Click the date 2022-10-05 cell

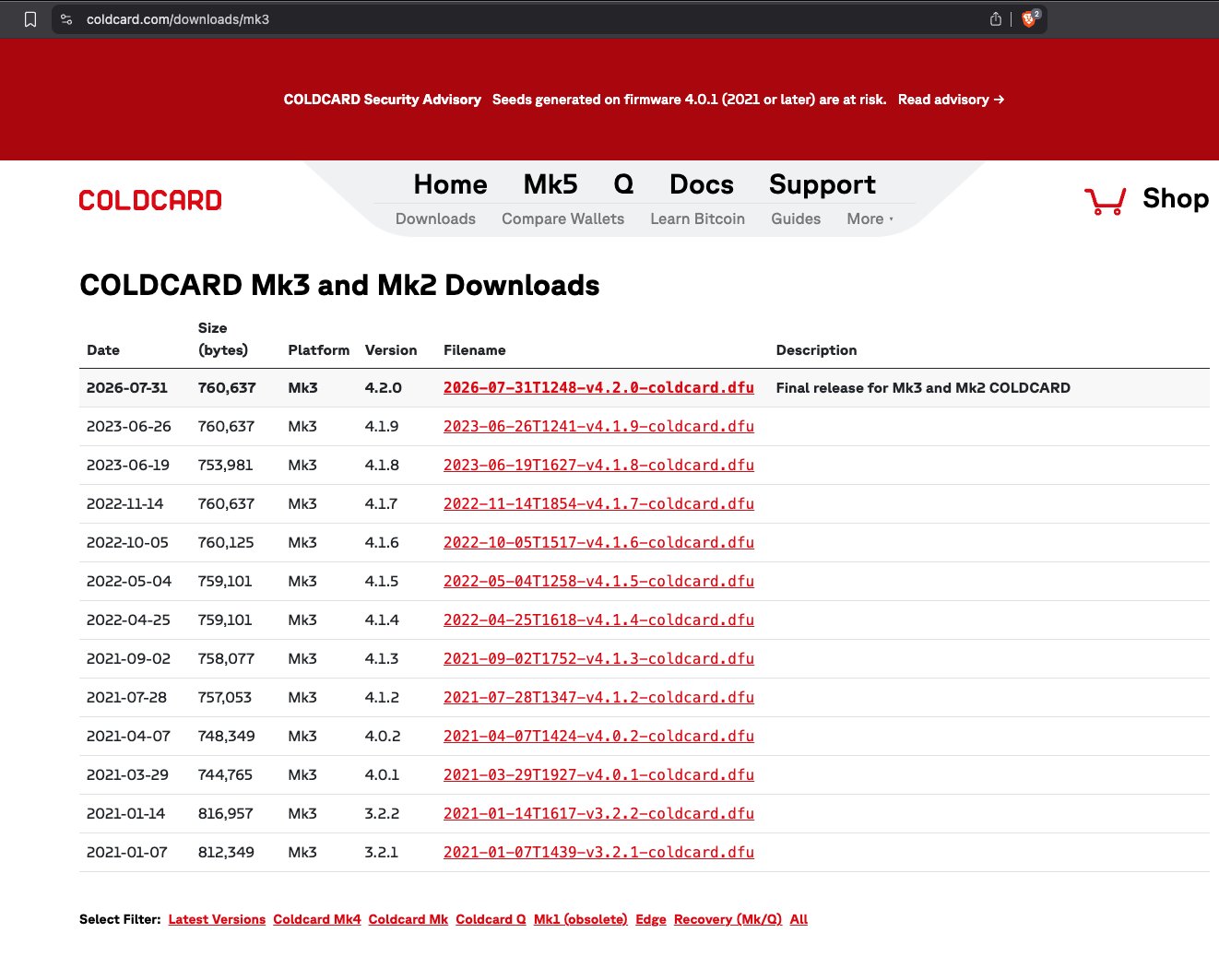click(x=127, y=543)
